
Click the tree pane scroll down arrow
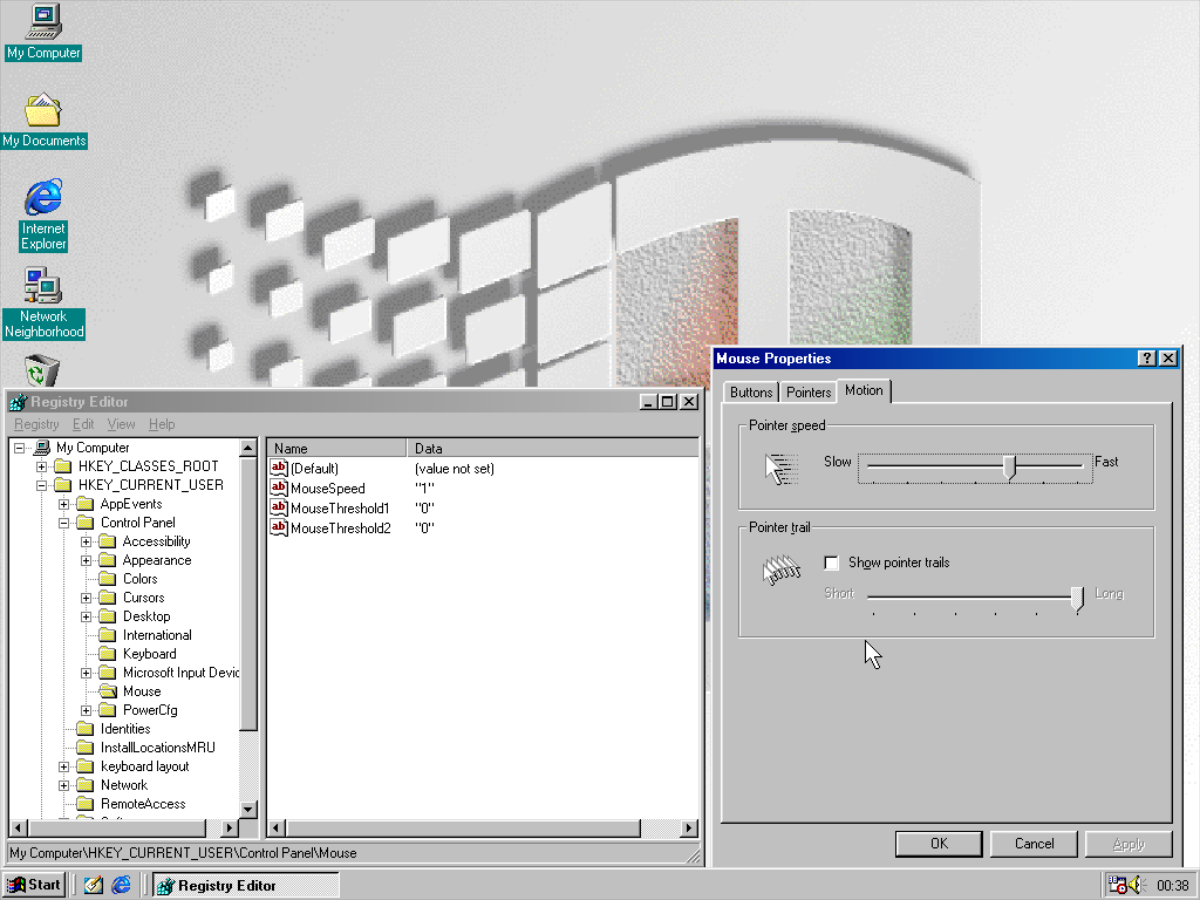click(x=249, y=809)
